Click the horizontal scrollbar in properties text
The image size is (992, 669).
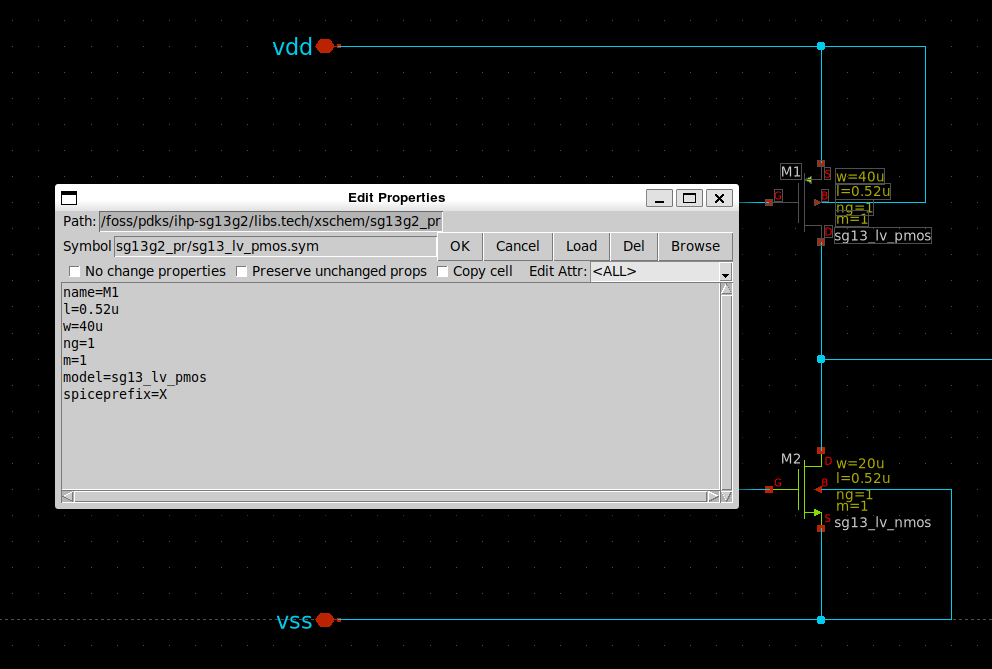(390, 496)
